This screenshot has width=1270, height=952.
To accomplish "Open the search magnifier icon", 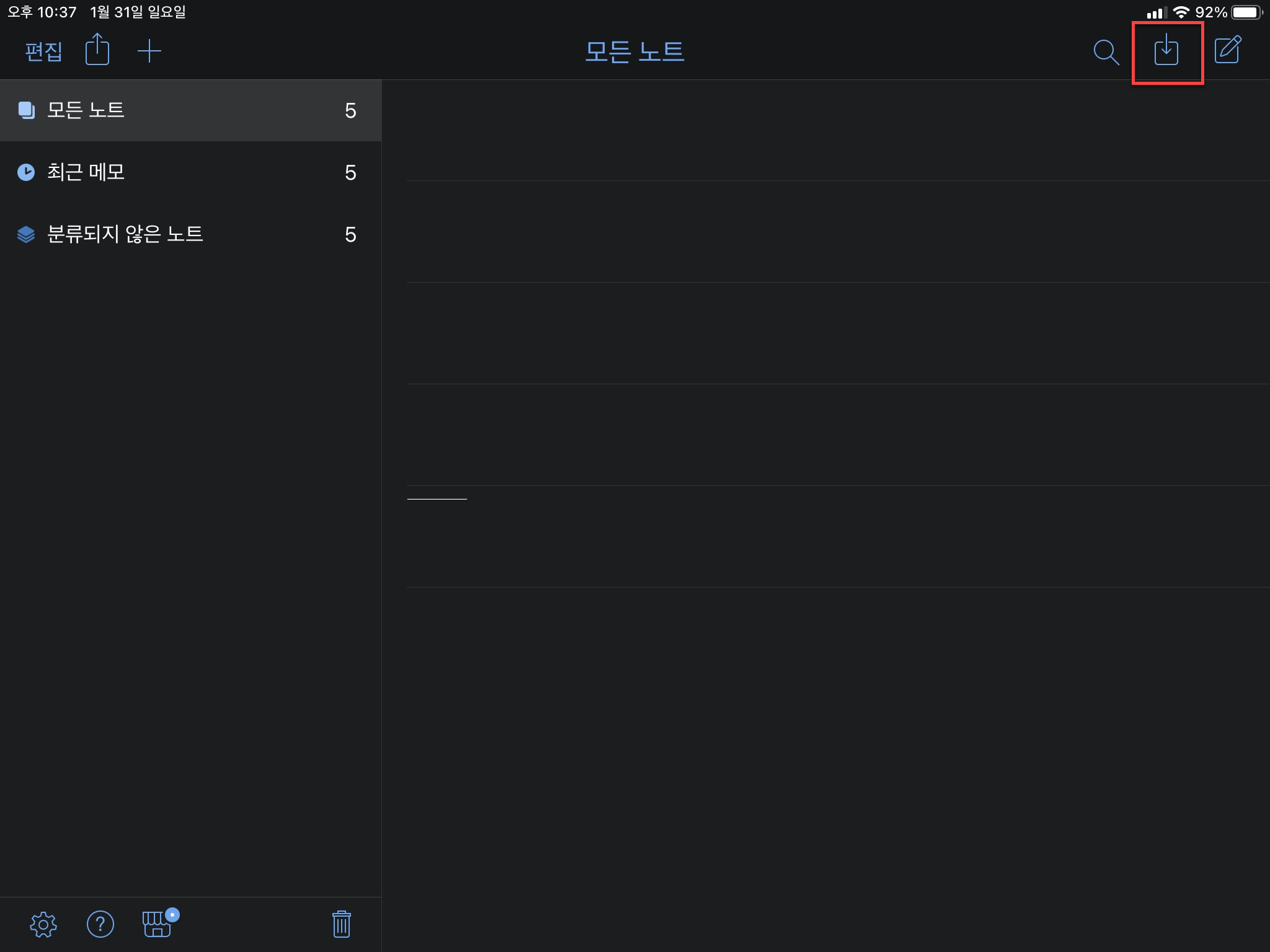I will click(1106, 52).
